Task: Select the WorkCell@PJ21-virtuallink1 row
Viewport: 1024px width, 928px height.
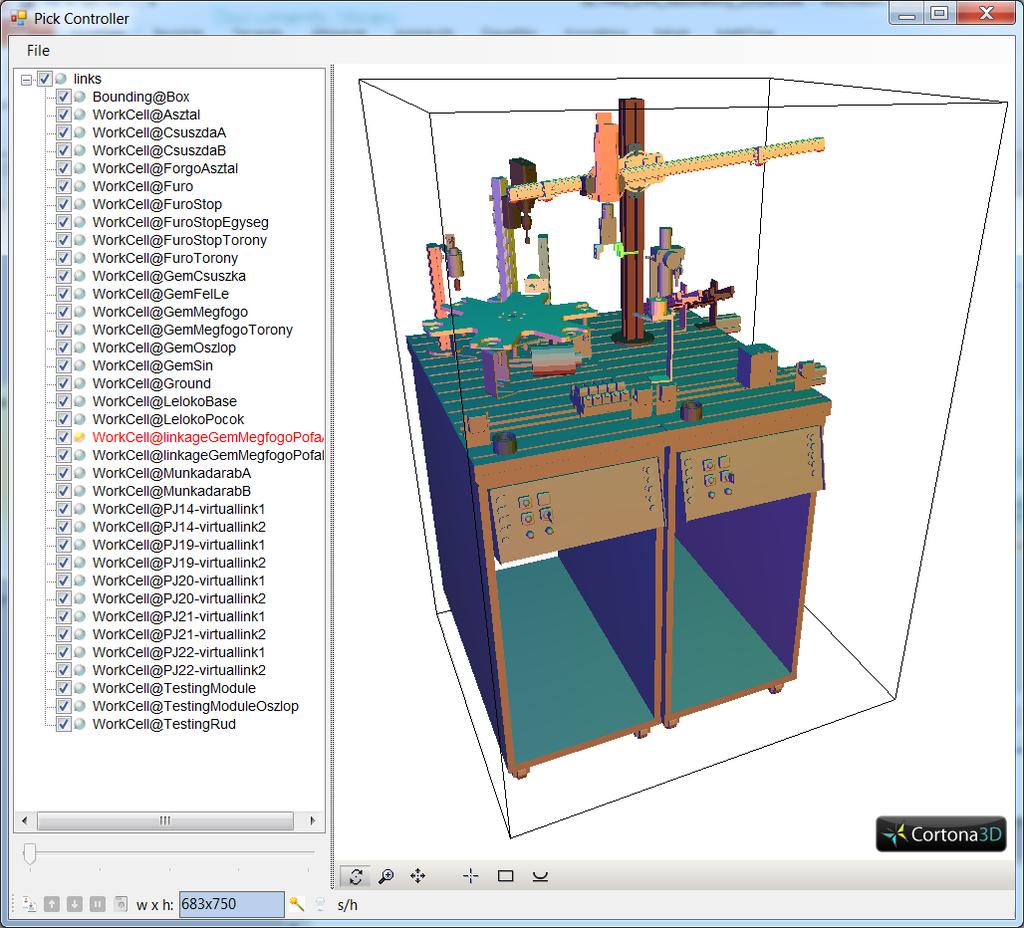Action: click(x=179, y=616)
